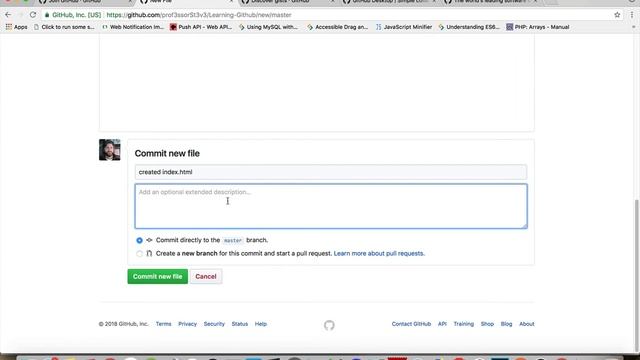Open the footer Privacy link
The width and height of the screenshot is (640, 360).
pos(187,324)
